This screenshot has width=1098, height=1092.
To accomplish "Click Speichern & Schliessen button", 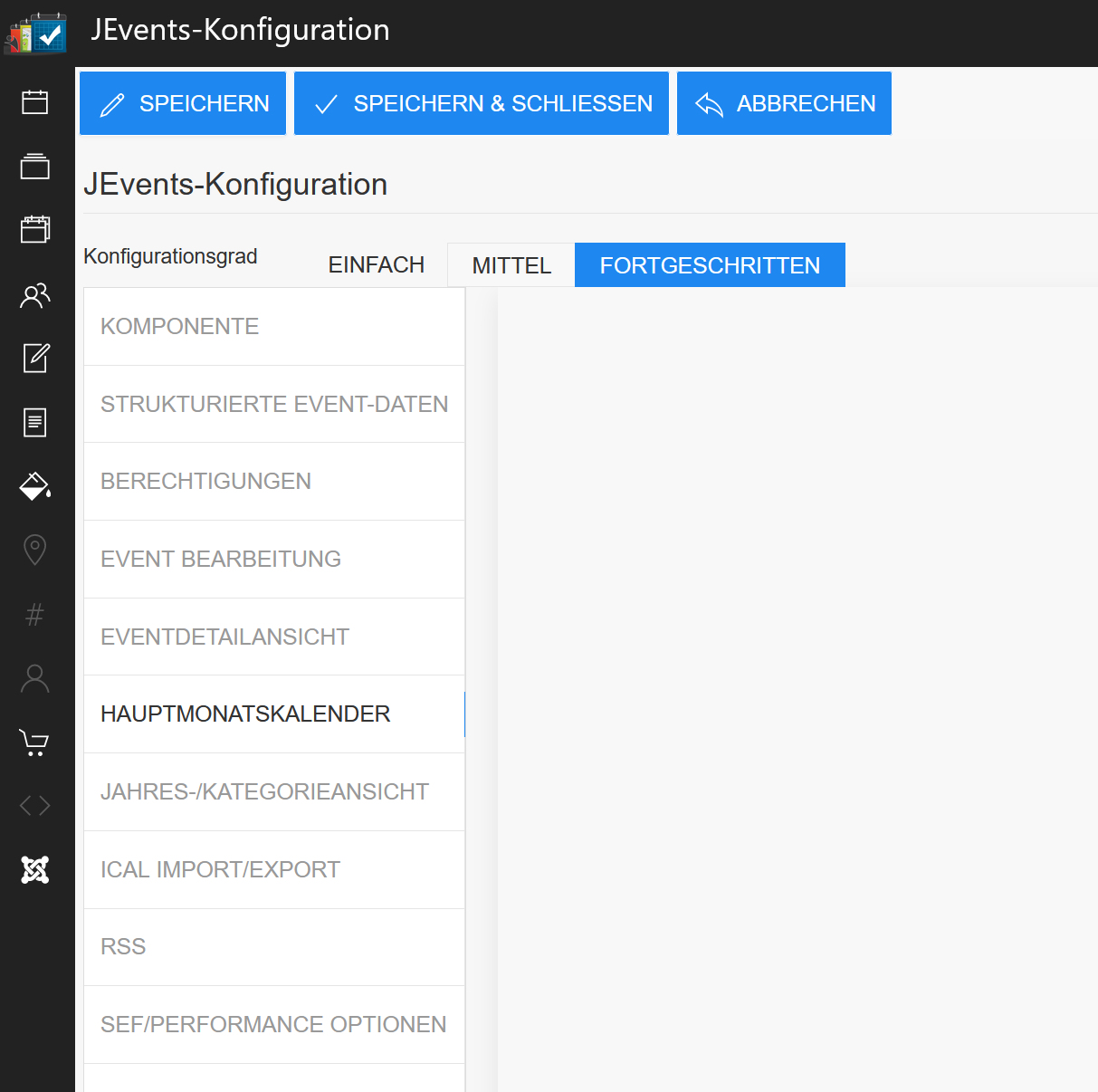I will (x=482, y=103).
